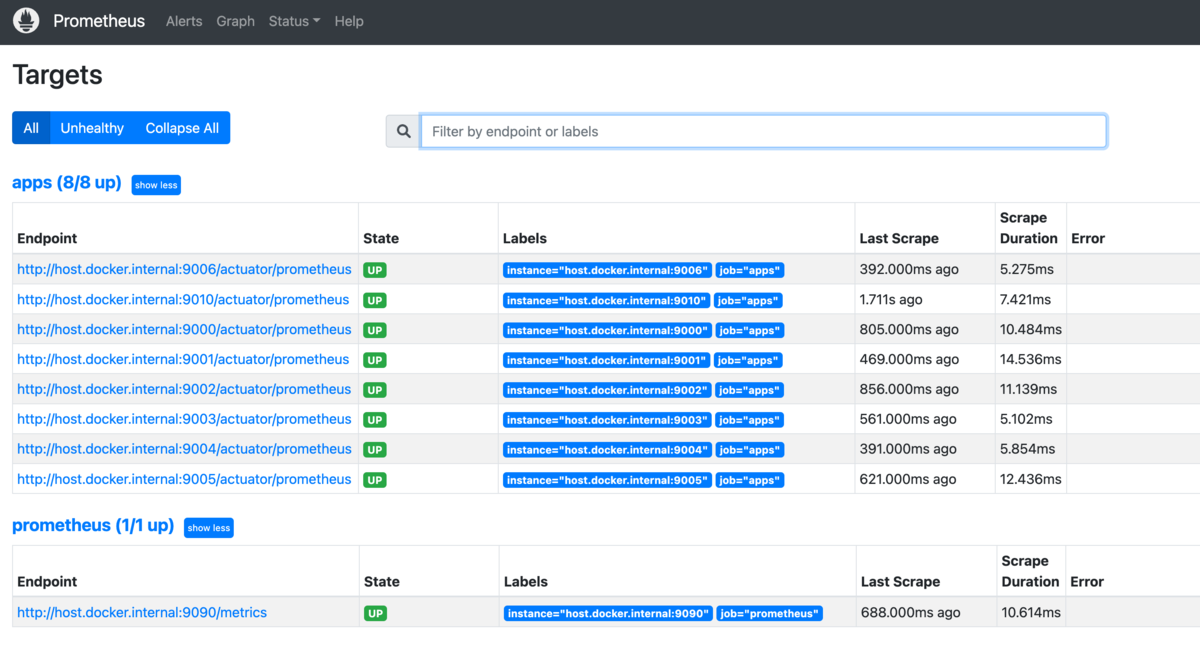Screen dimensions: 1200x651
Task: Click last scrape value 688.000ms ago
Action: pyautogui.click(x=911, y=612)
